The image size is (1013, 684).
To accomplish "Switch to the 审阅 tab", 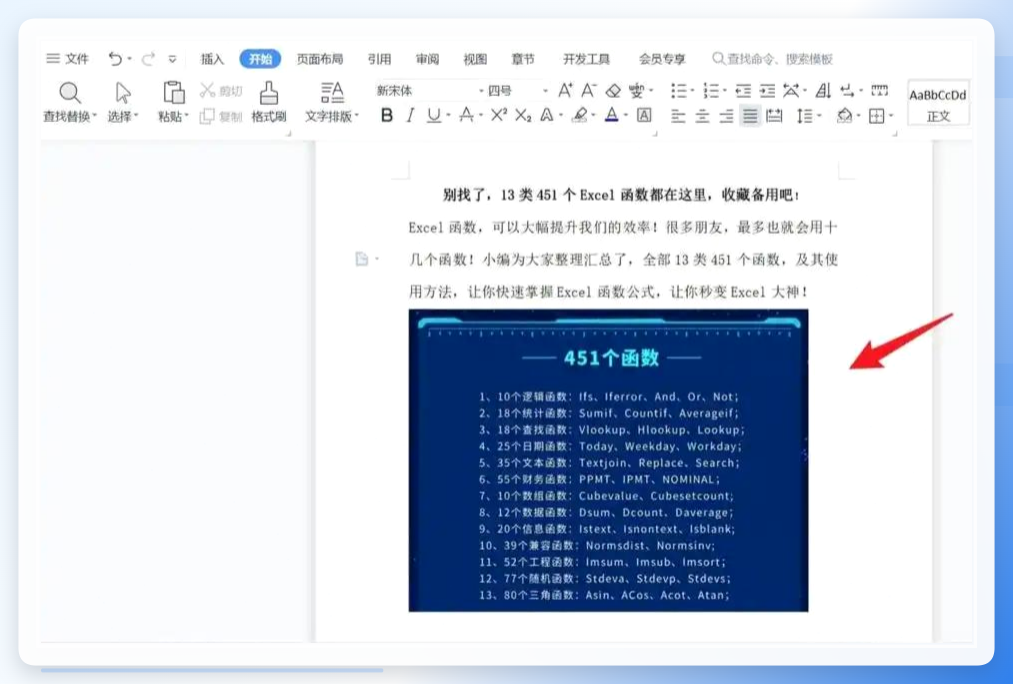I will [x=427, y=59].
